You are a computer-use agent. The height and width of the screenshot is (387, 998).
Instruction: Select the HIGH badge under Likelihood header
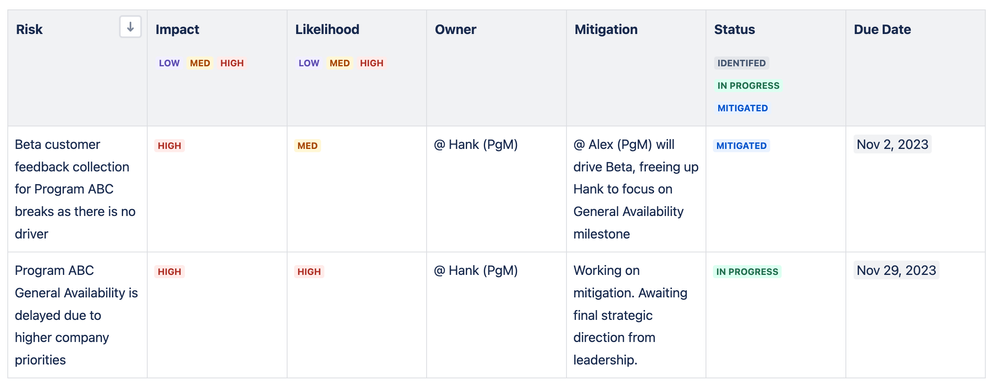[372, 63]
